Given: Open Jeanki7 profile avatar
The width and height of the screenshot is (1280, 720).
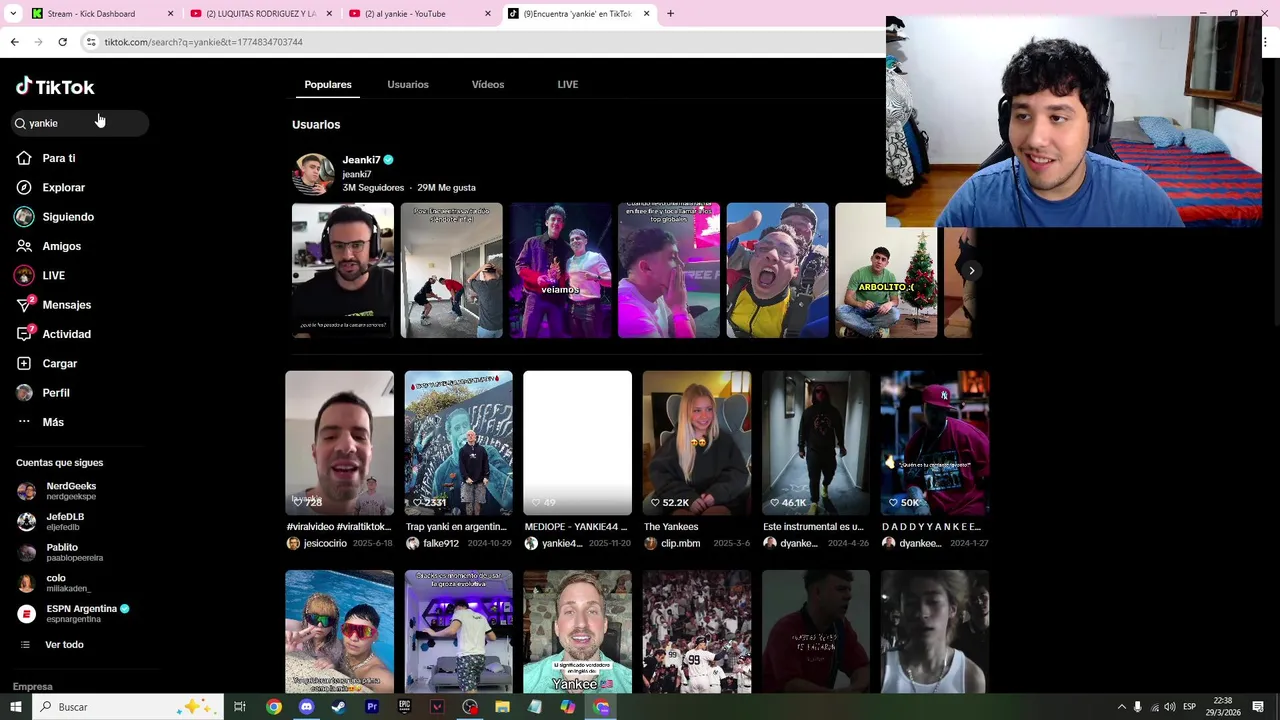Looking at the screenshot, I should click(313, 174).
